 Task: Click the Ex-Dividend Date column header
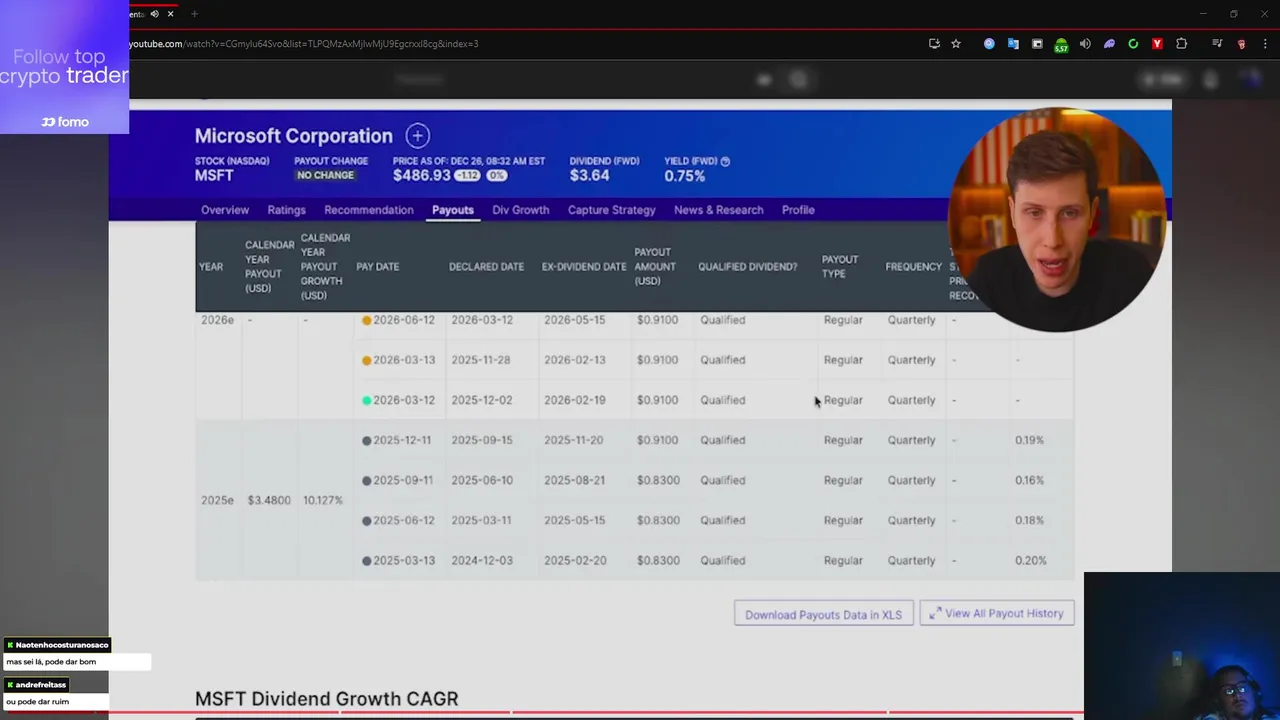click(x=584, y=267)
